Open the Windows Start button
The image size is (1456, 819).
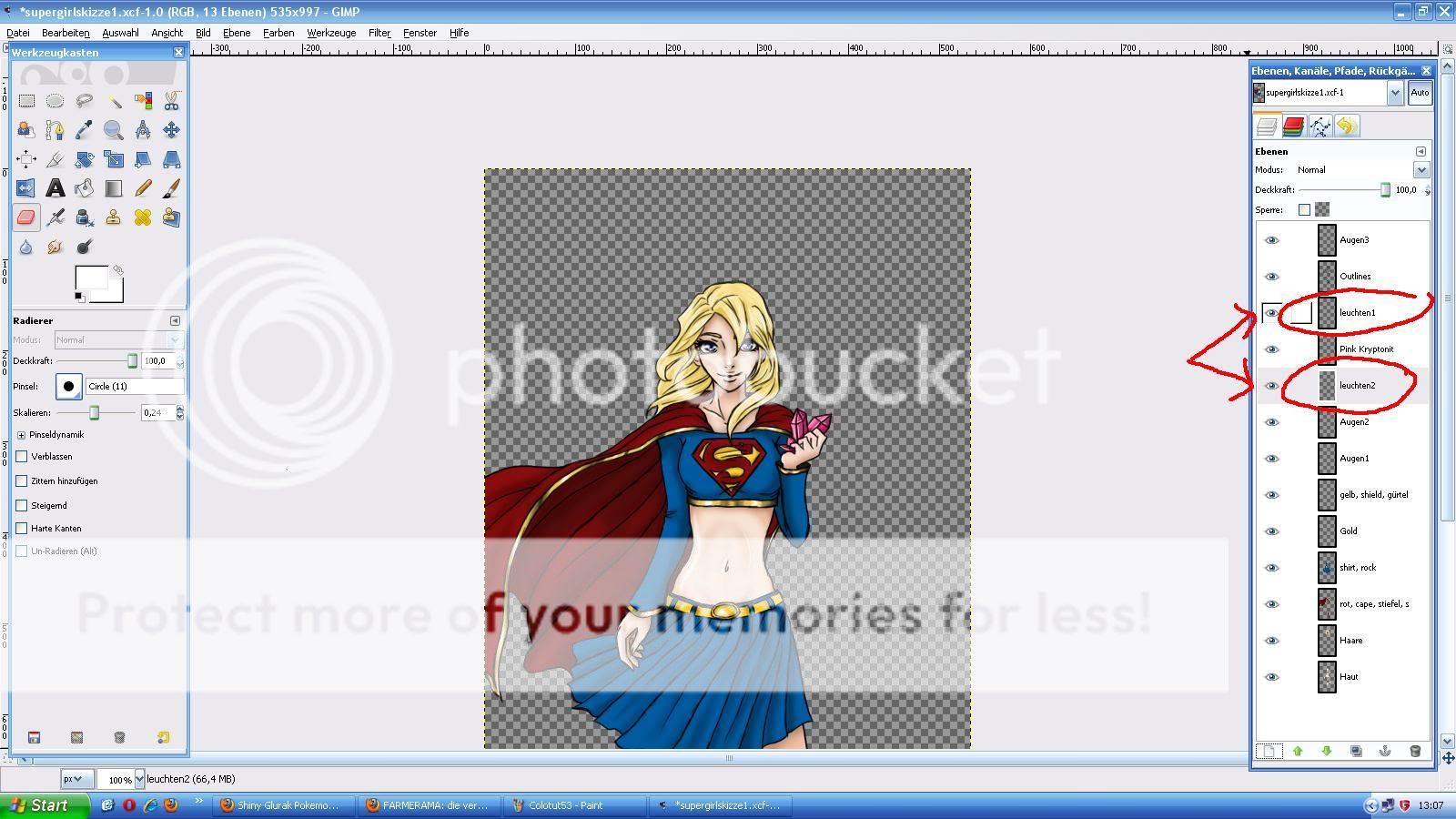click(x=45, y=805)
